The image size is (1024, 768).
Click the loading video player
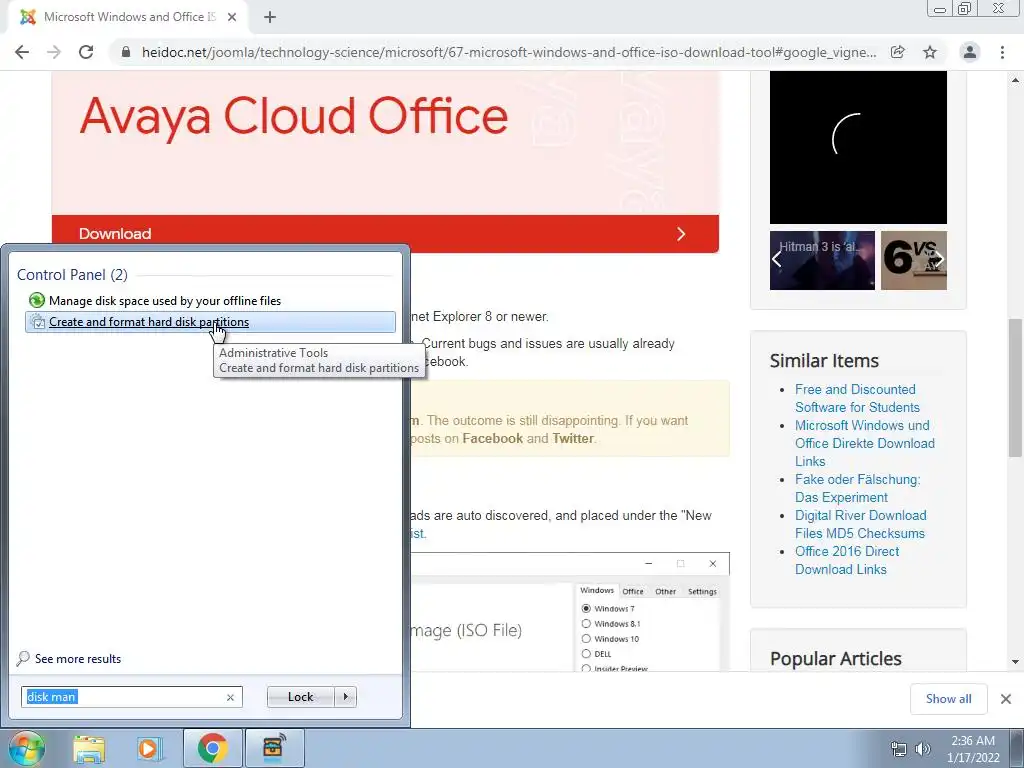tap(858, 147)
